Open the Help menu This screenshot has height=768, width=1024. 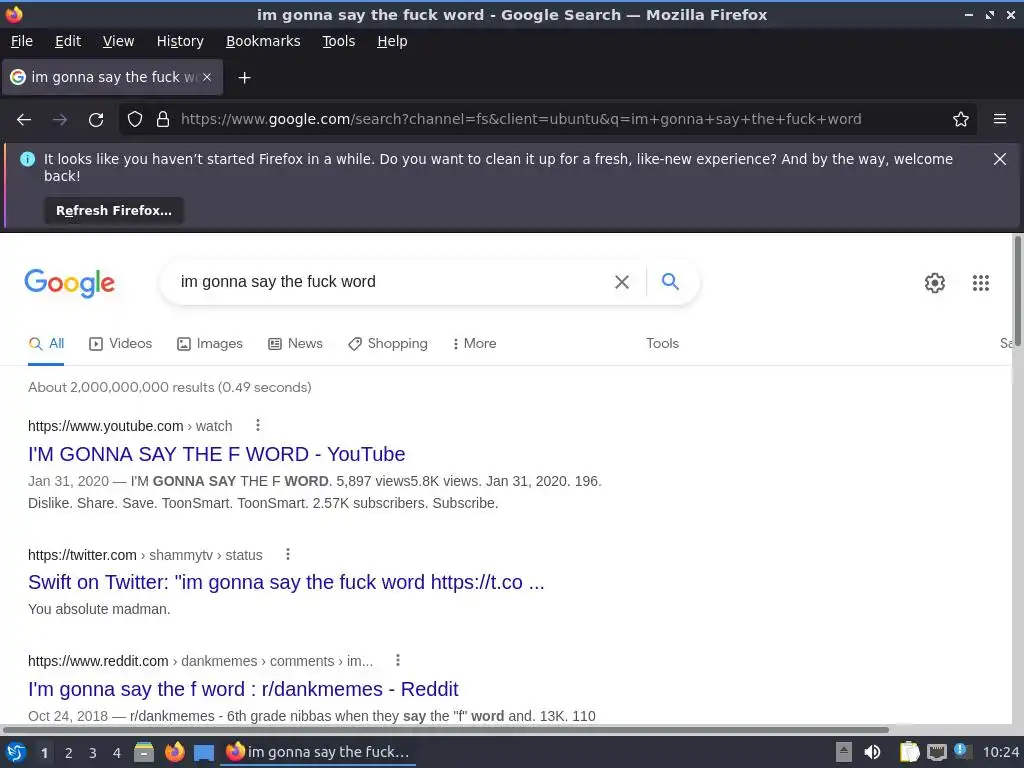392,41
